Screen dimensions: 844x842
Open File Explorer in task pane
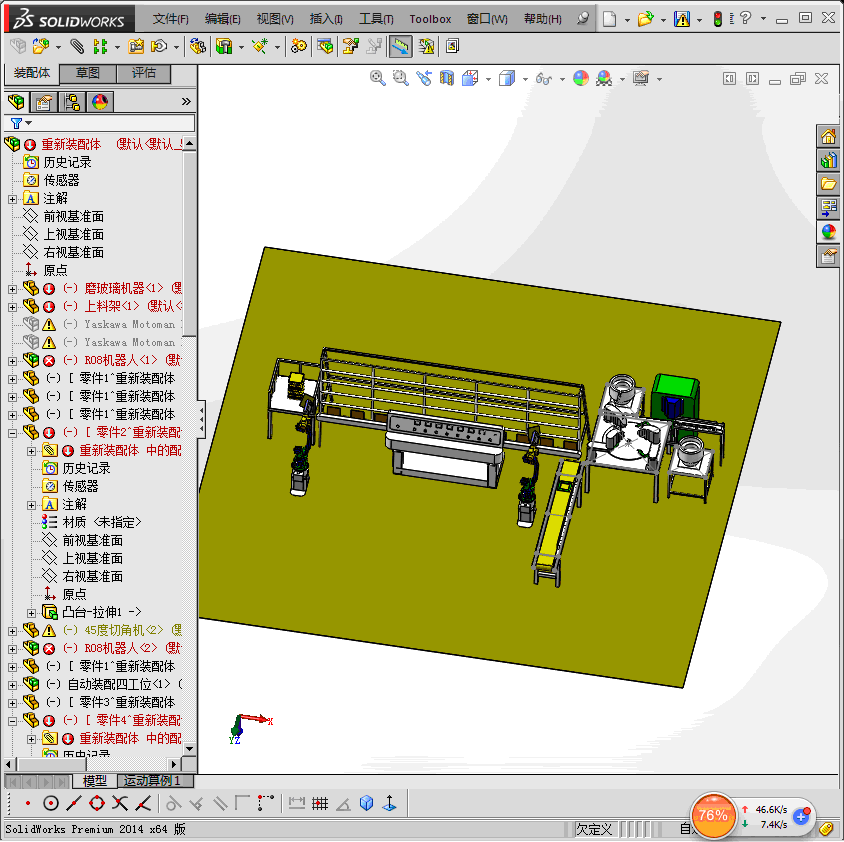click(x=828, y=184)
